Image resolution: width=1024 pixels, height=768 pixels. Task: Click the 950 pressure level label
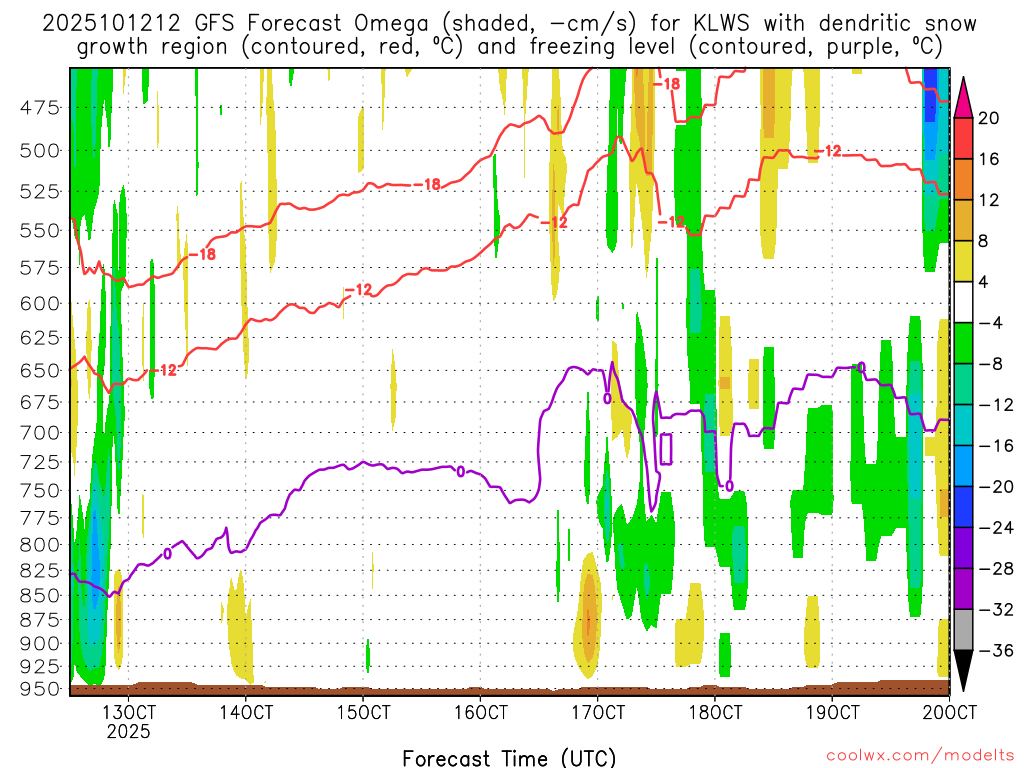tap(40, 689)
